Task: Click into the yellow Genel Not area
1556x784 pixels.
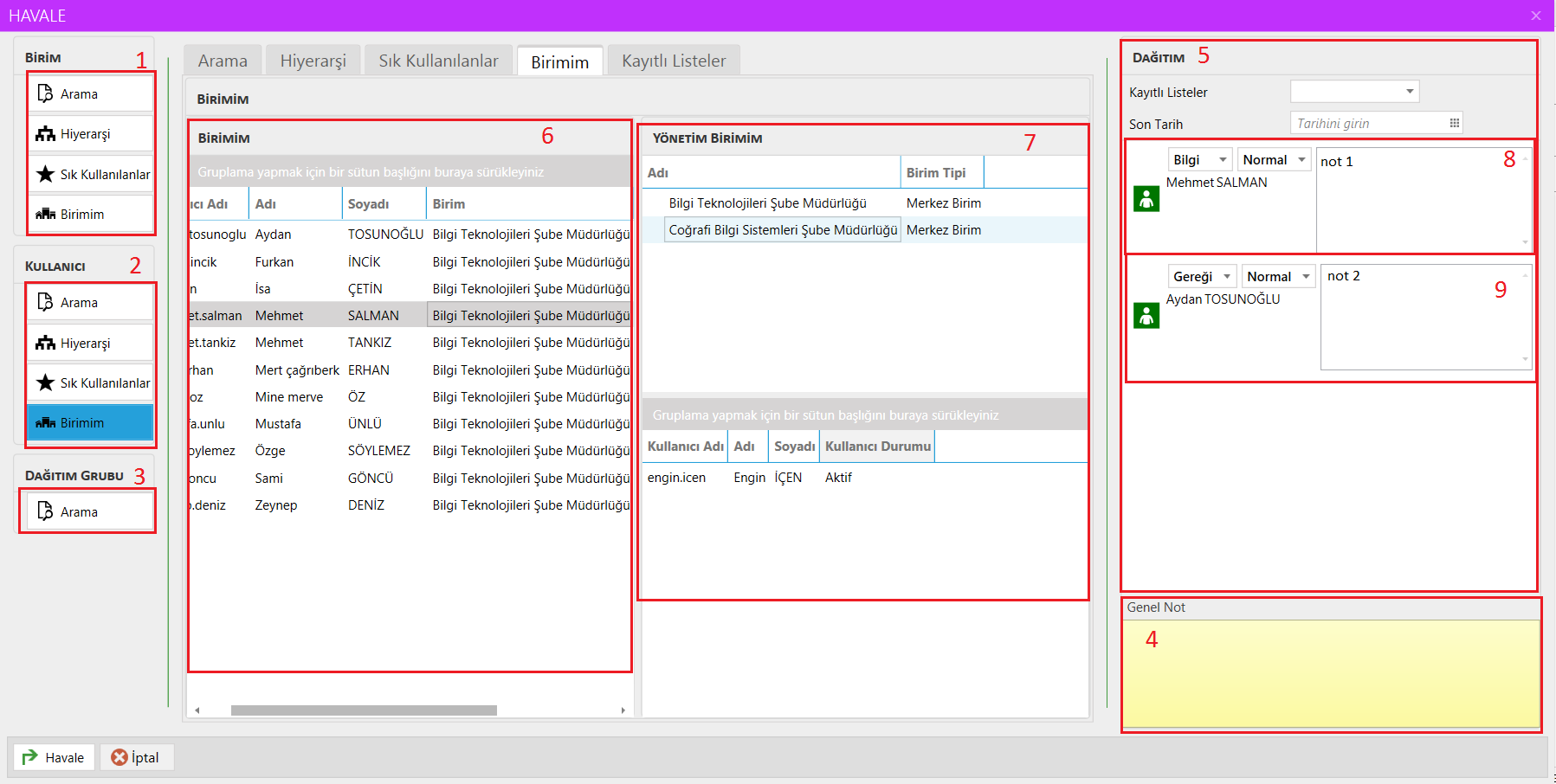Action: (x=1331, y=673)
